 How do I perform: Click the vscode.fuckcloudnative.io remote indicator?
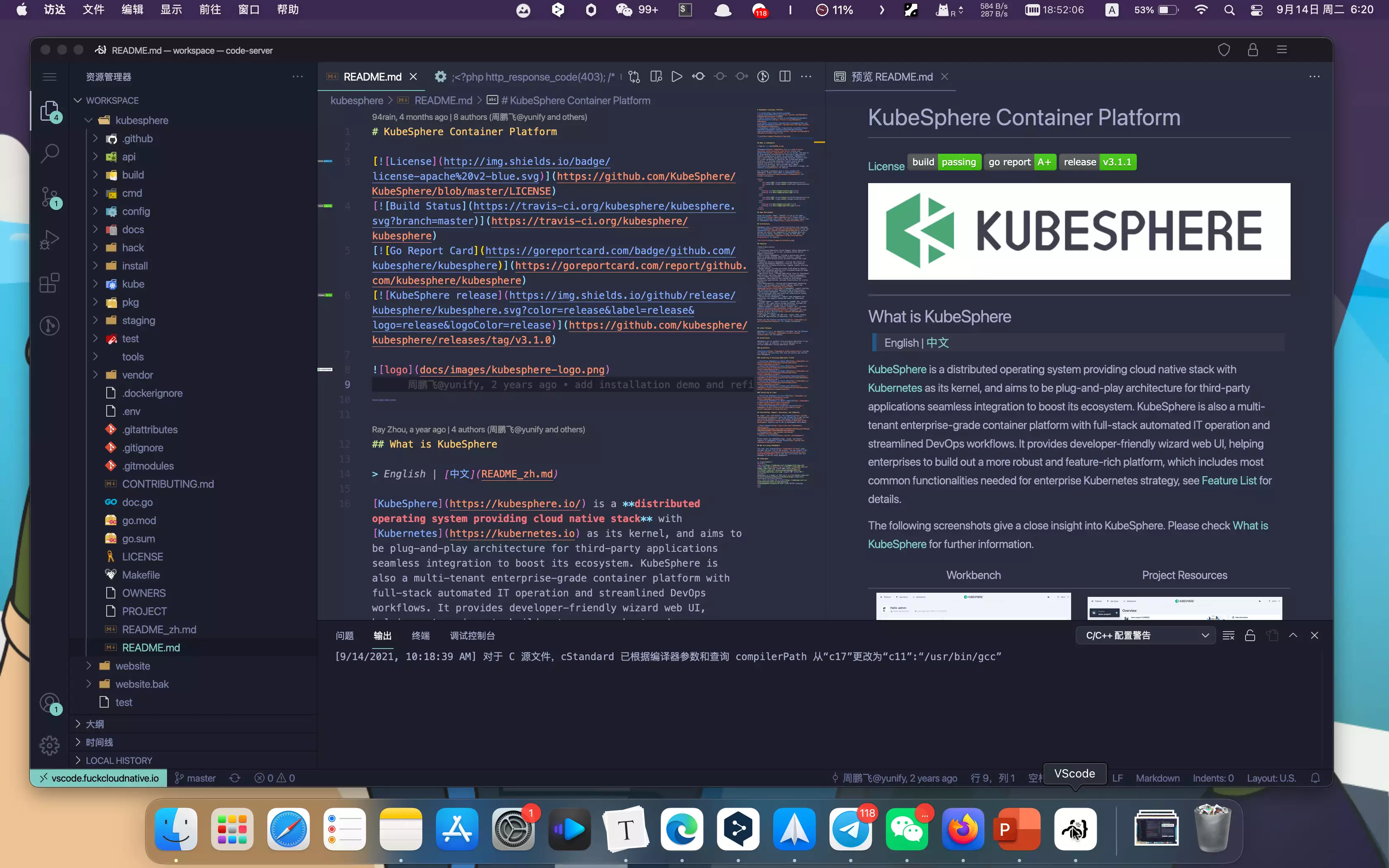tap(99, 778)
